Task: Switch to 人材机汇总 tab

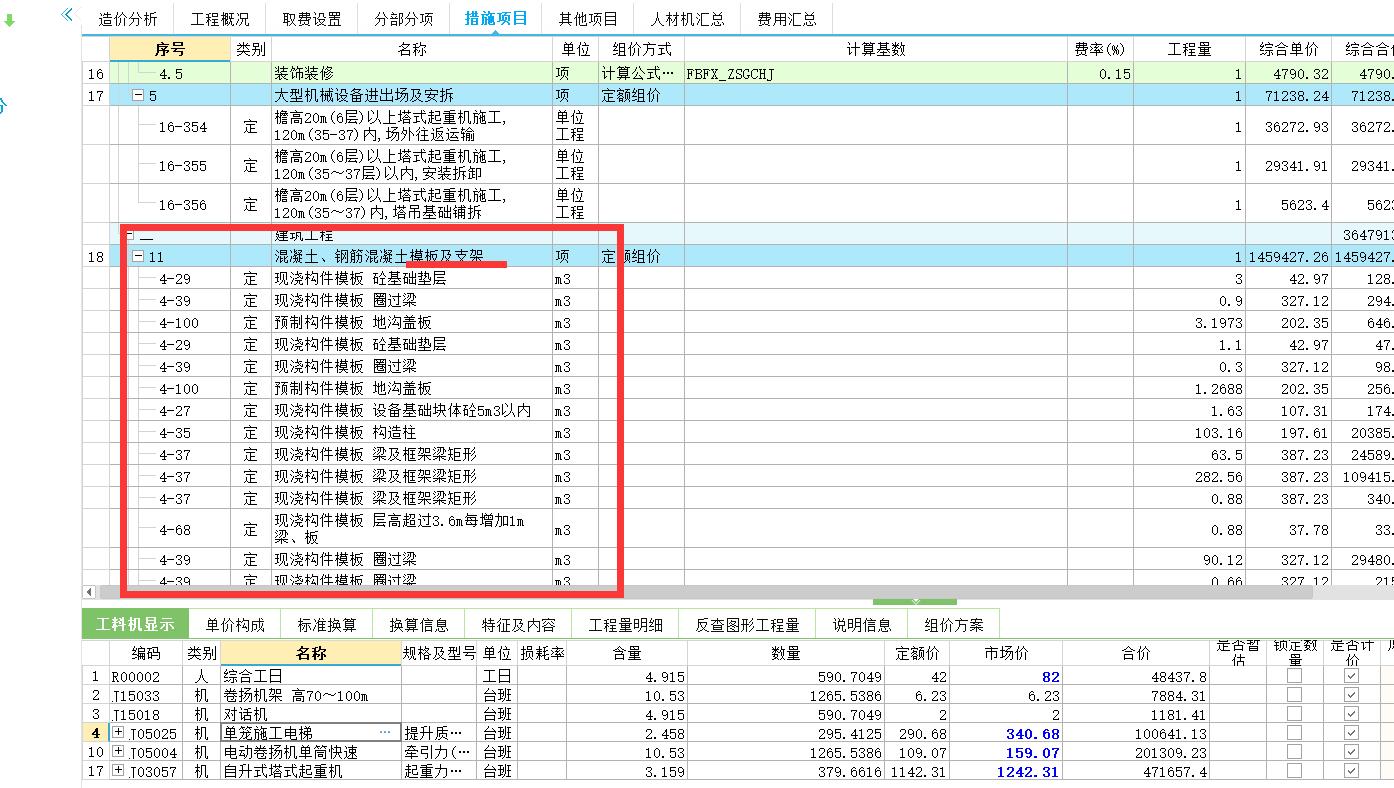Action: (x=687, y=19)
